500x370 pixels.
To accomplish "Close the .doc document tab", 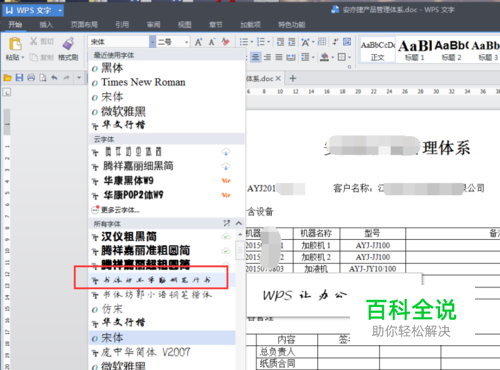I will point(278,78).
